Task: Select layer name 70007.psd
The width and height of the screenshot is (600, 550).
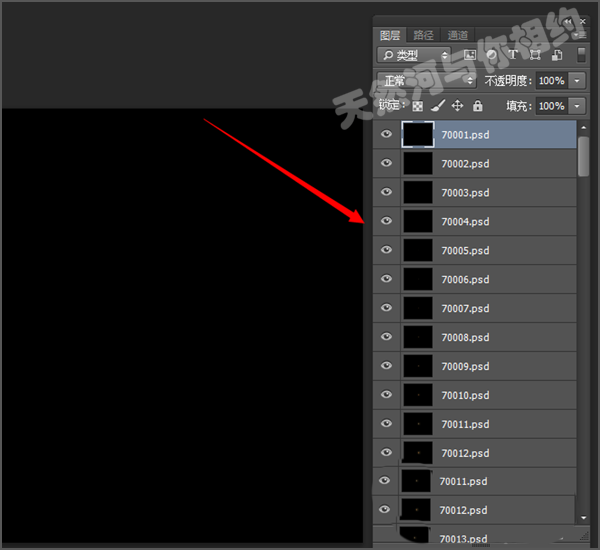Action: 465,308
